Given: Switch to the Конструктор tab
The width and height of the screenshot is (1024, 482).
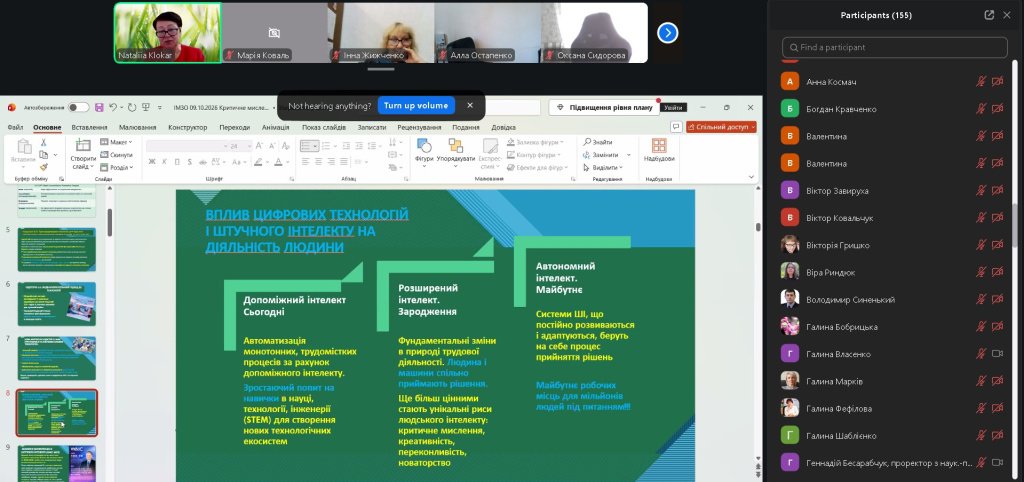Looking at the screenshot, I should click(x=187, y=127).
